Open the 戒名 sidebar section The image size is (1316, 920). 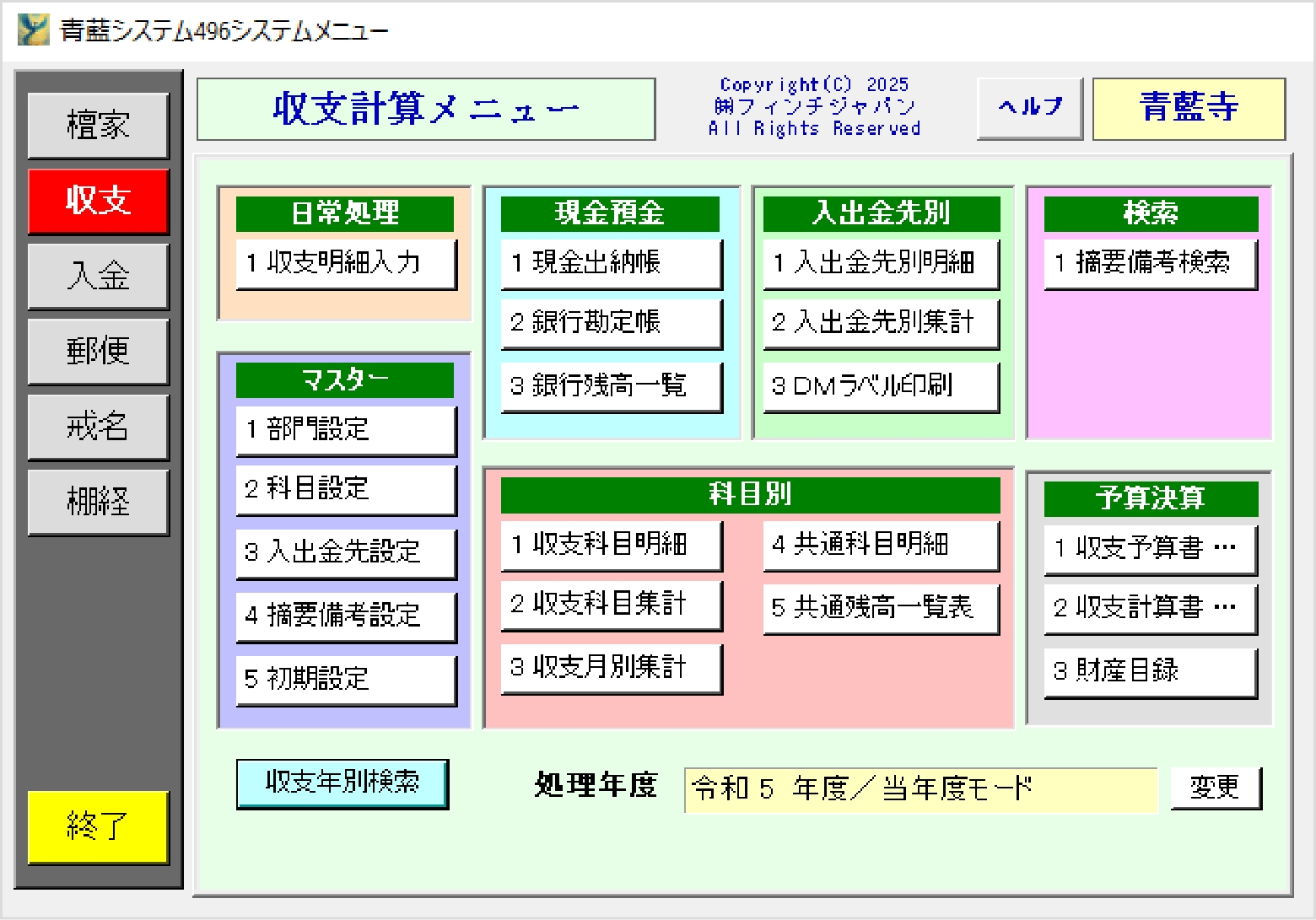point(98,427)
